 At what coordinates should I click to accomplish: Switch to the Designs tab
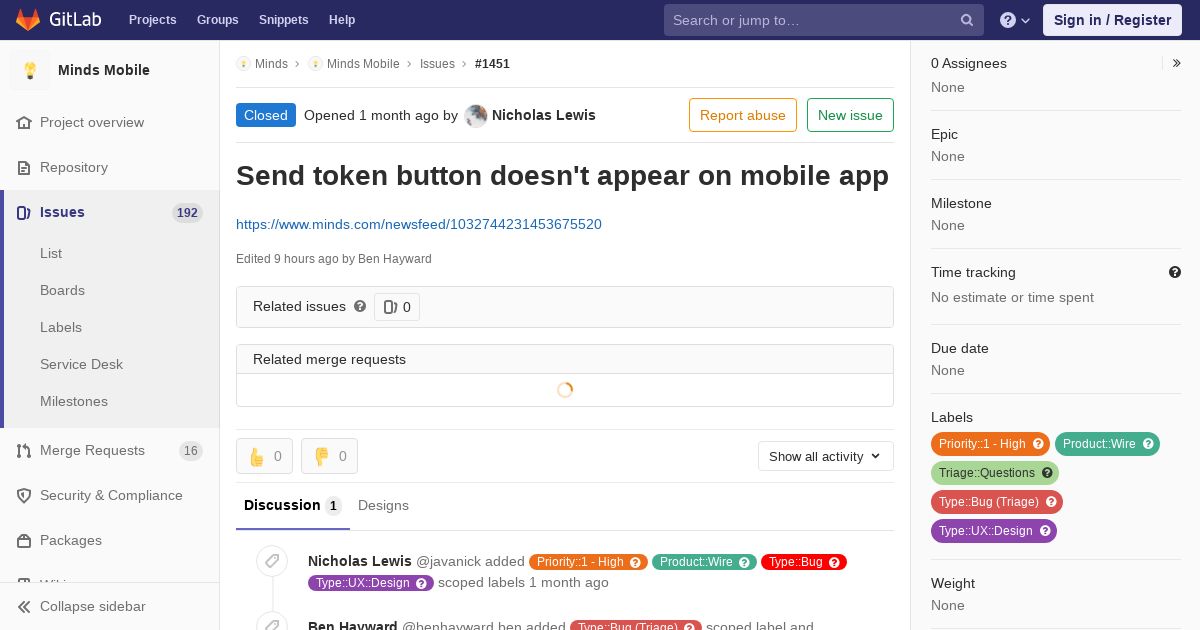[383, 505]
